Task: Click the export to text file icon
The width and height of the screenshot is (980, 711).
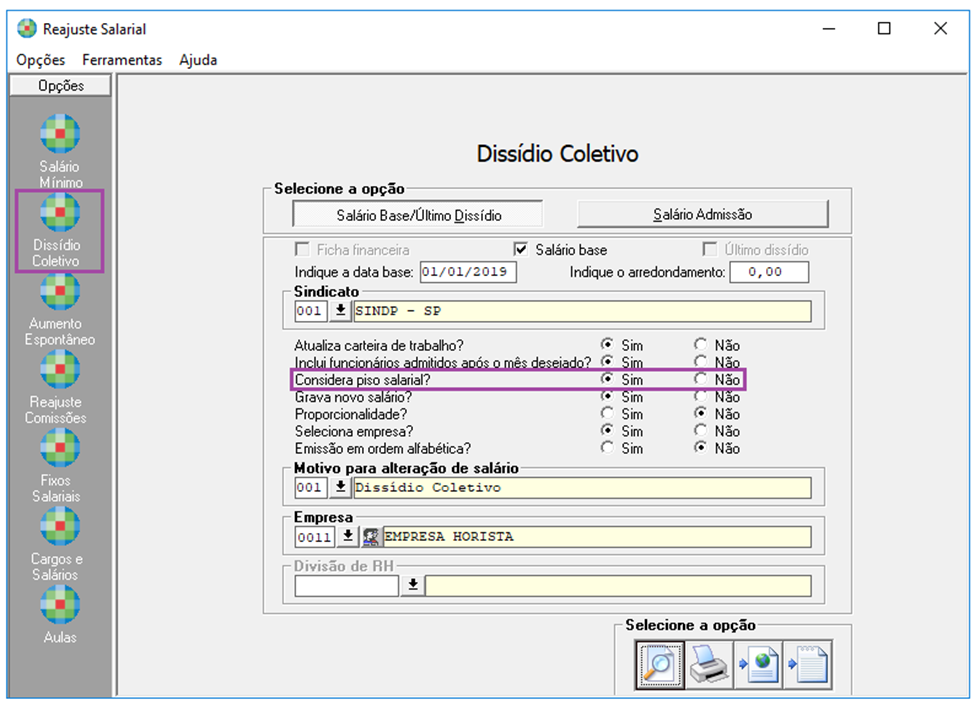Action: click(808, 665)
